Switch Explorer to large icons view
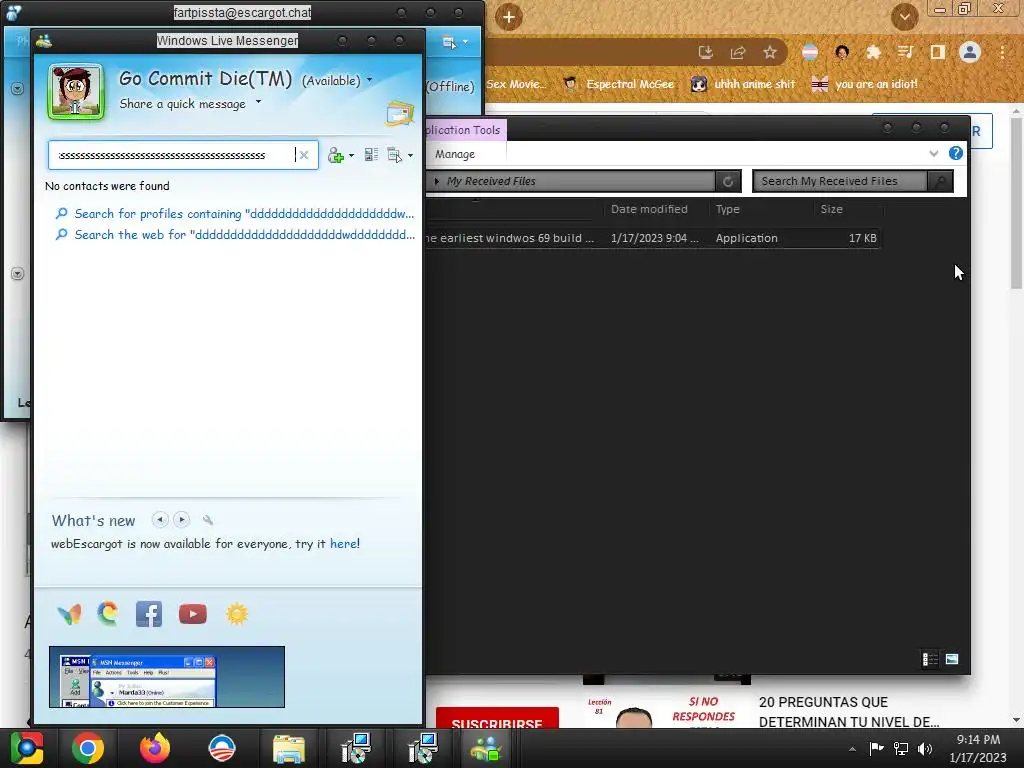 point(952,659)
